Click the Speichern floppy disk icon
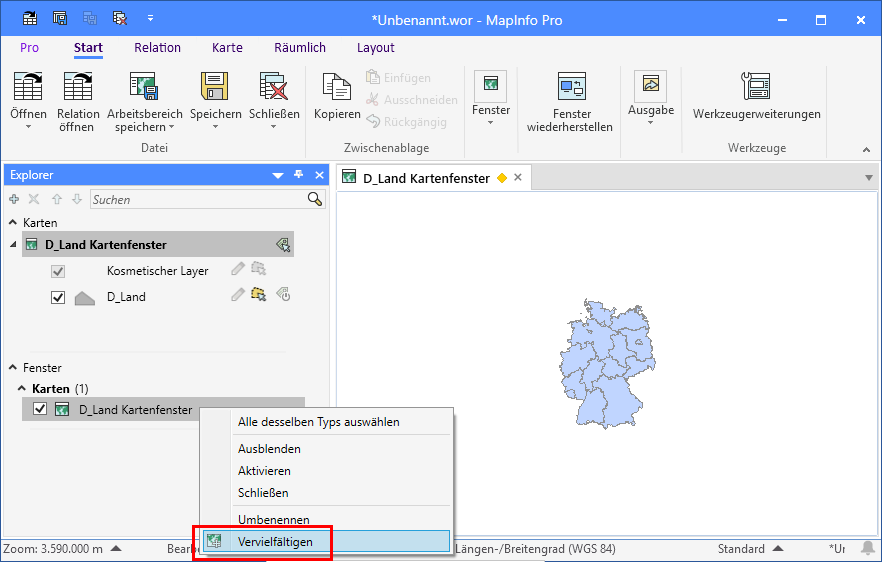This screenshot has width=882, height=562. [x=214, y=86]
